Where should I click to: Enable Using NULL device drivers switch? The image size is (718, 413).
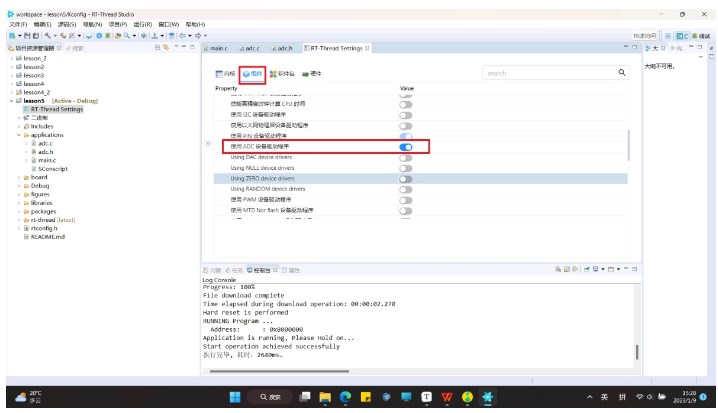point(406,168)
